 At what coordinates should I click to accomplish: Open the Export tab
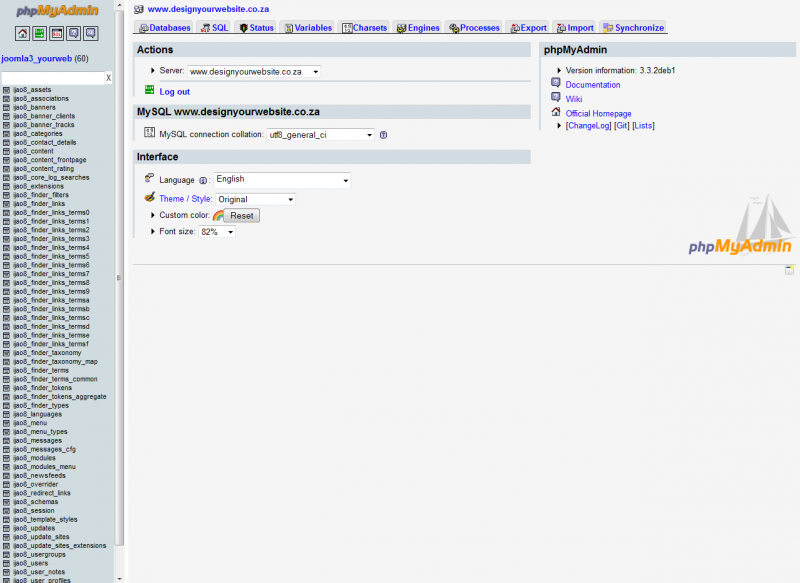528,28
